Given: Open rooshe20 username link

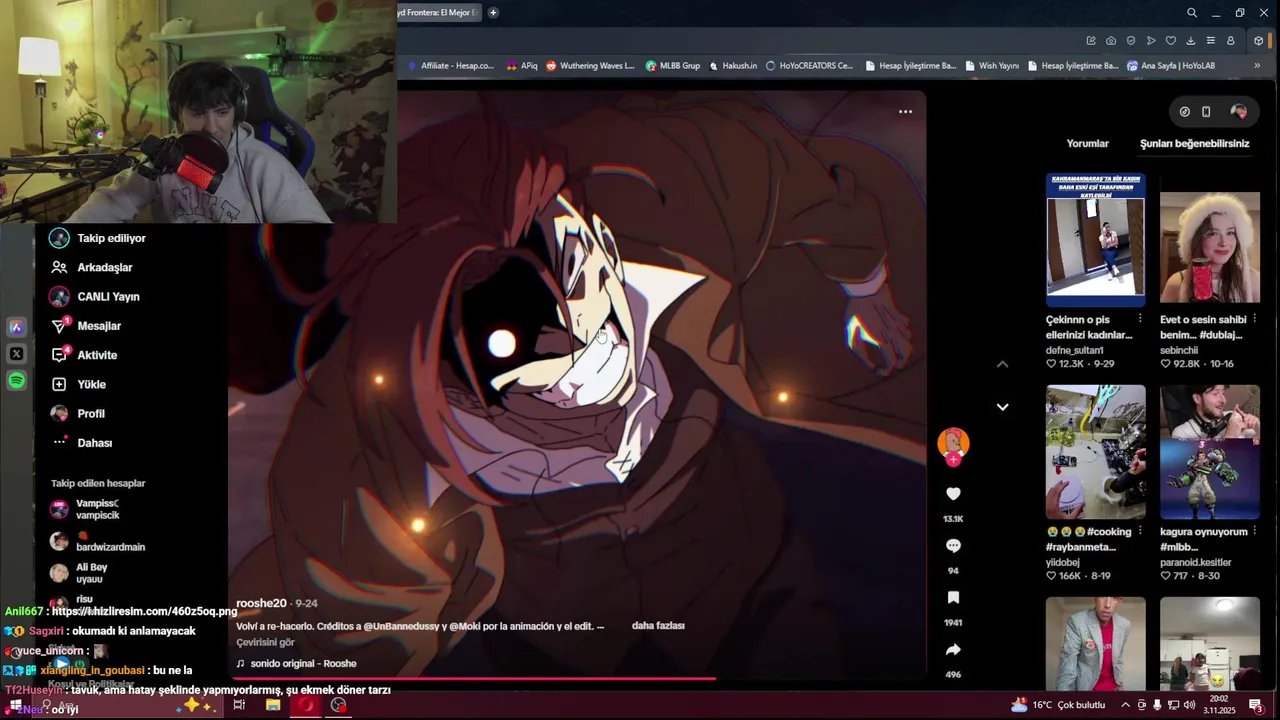Looking at the screenshot, I should point(261,604).
